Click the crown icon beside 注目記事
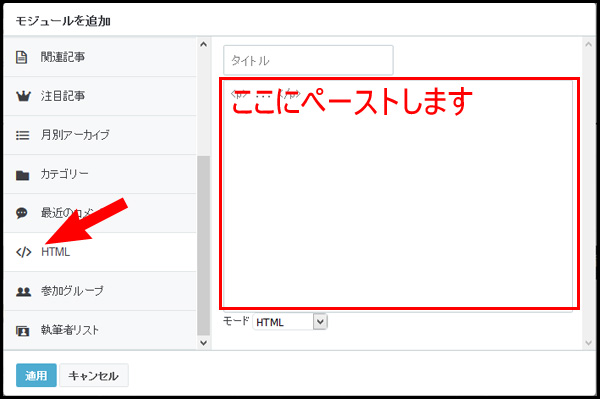600x399 pixels. coord(23,96)
